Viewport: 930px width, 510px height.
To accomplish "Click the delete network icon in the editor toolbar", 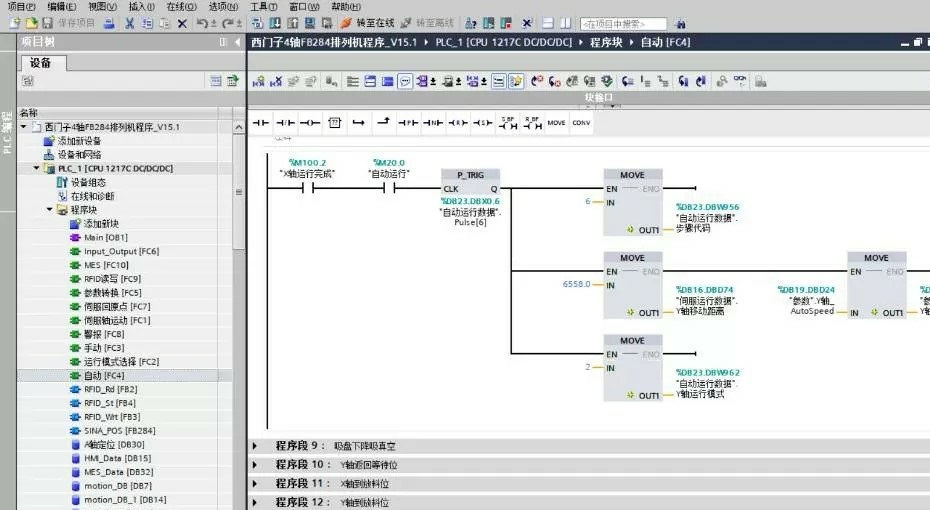I will (x=276, y=82).
